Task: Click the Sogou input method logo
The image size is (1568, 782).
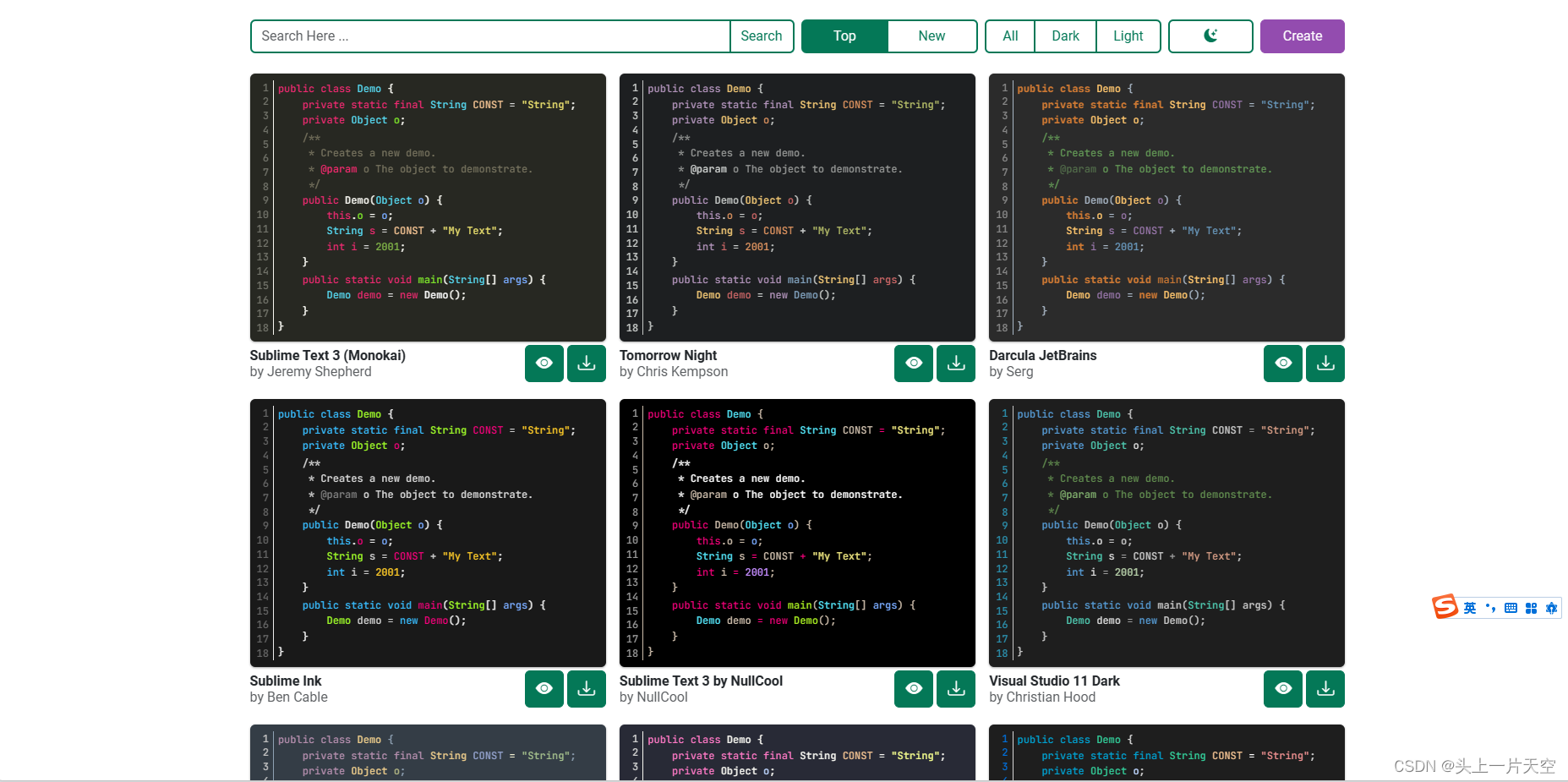Action: click(x=1445, y=606)
